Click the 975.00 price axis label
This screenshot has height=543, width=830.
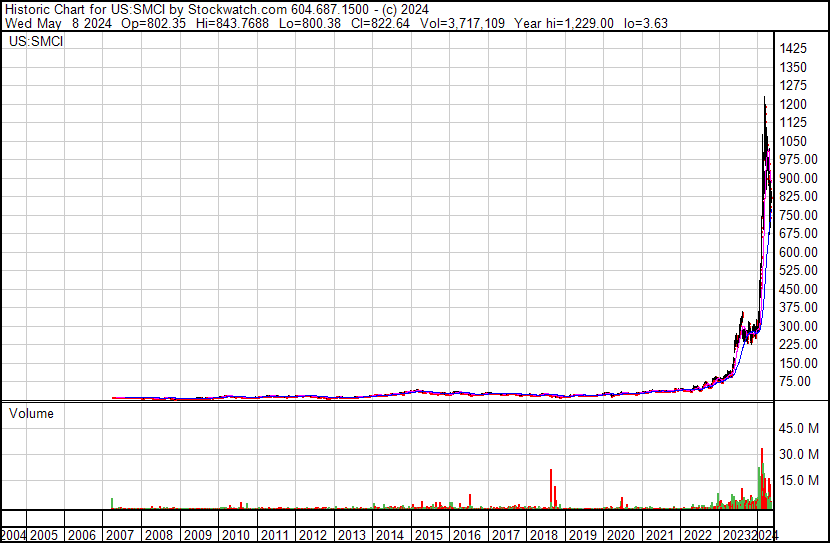point(798,160)
